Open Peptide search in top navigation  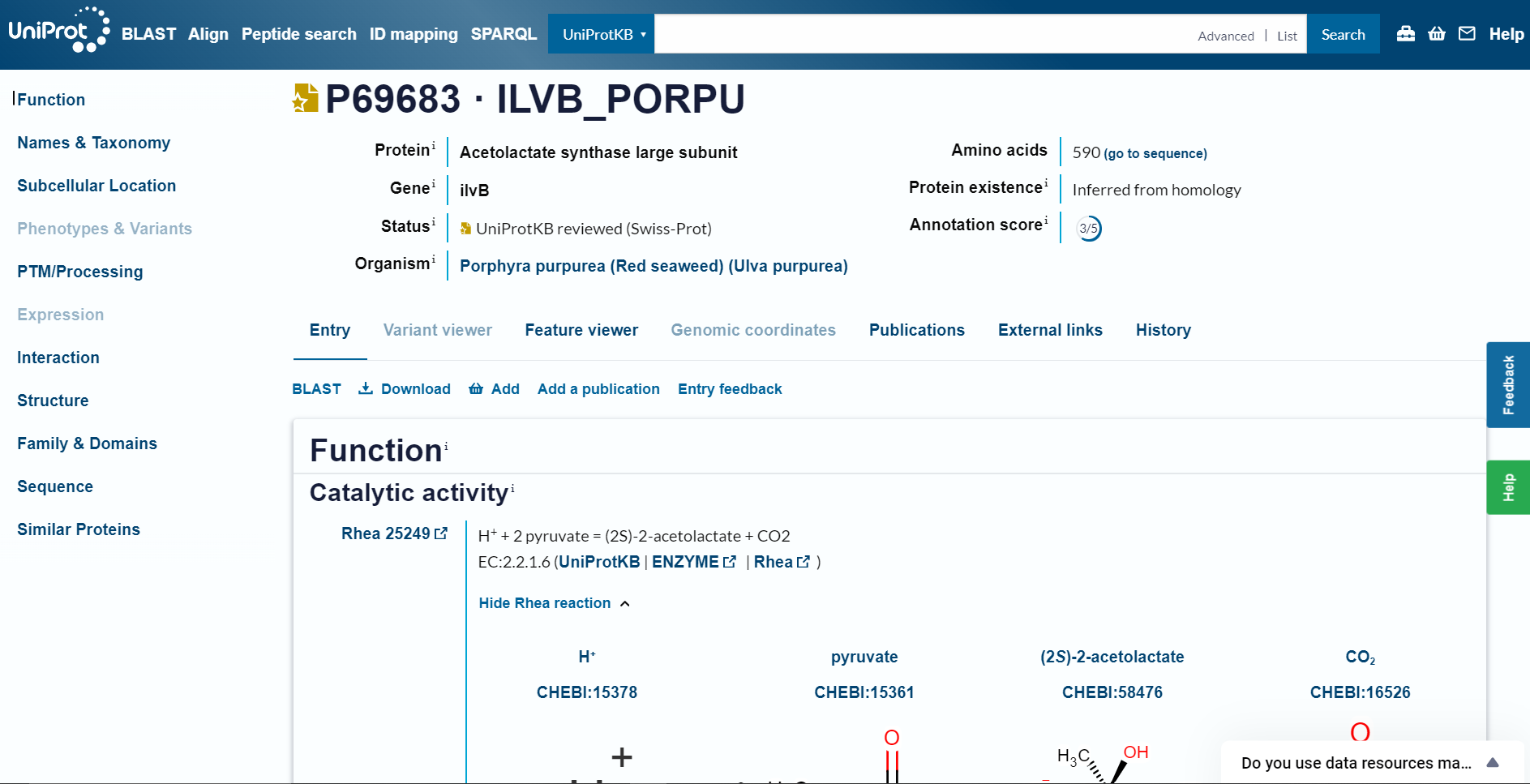[299, 34]
